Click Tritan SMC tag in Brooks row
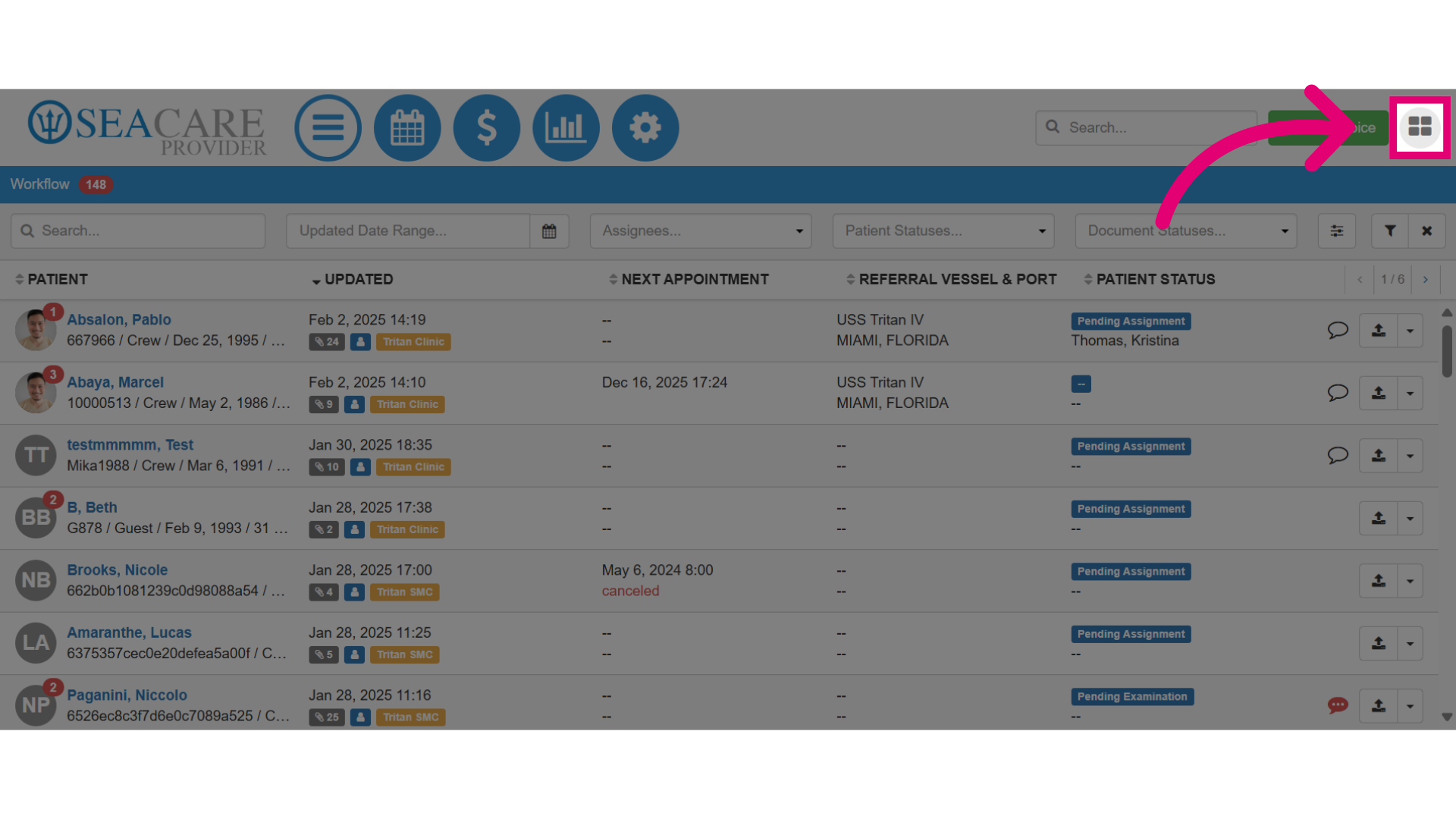The image size is (1456, 819). click(x=404, y=592)
